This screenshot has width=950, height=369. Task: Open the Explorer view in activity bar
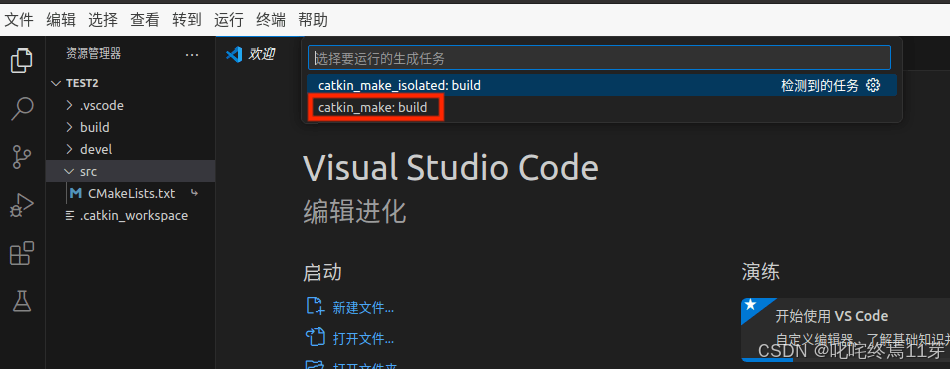(x=22, y=60)
